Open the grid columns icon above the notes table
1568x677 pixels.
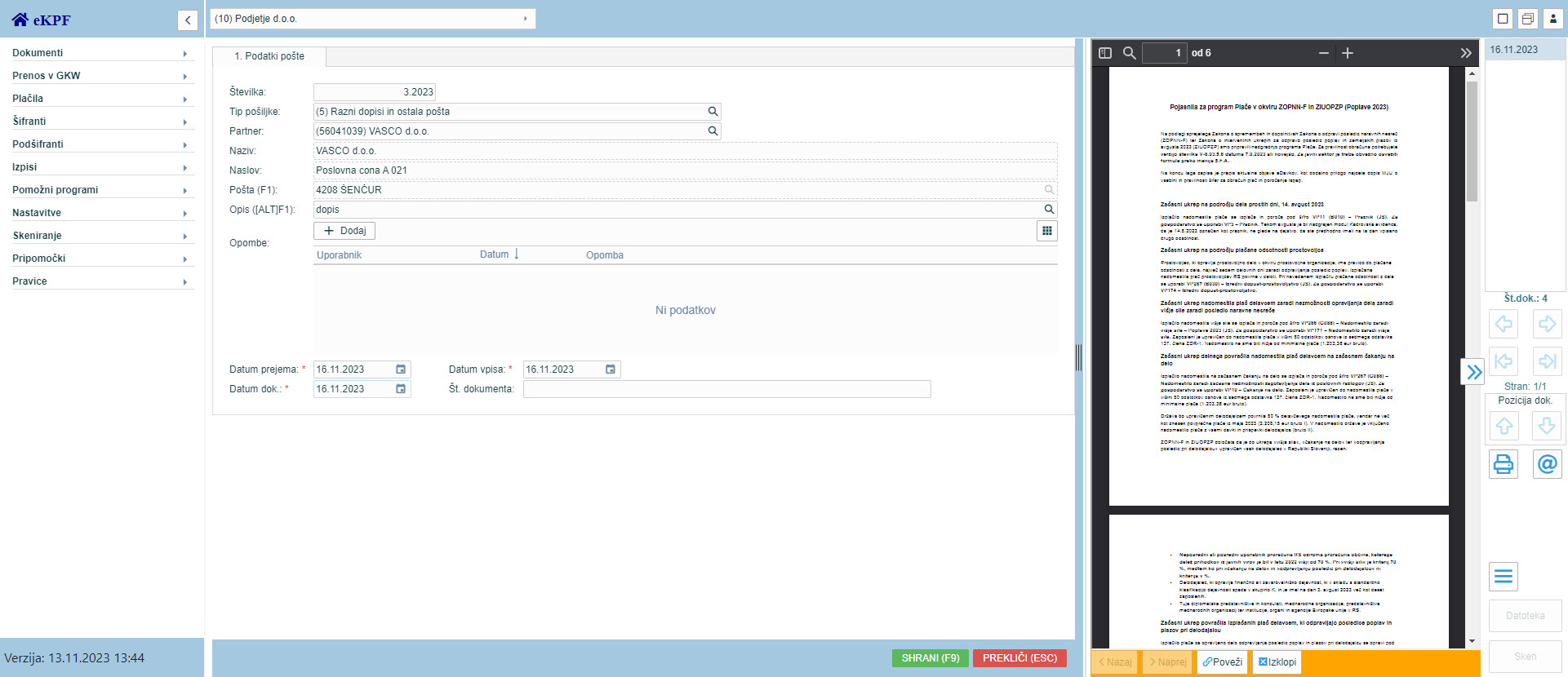[x=1047, y=231]
